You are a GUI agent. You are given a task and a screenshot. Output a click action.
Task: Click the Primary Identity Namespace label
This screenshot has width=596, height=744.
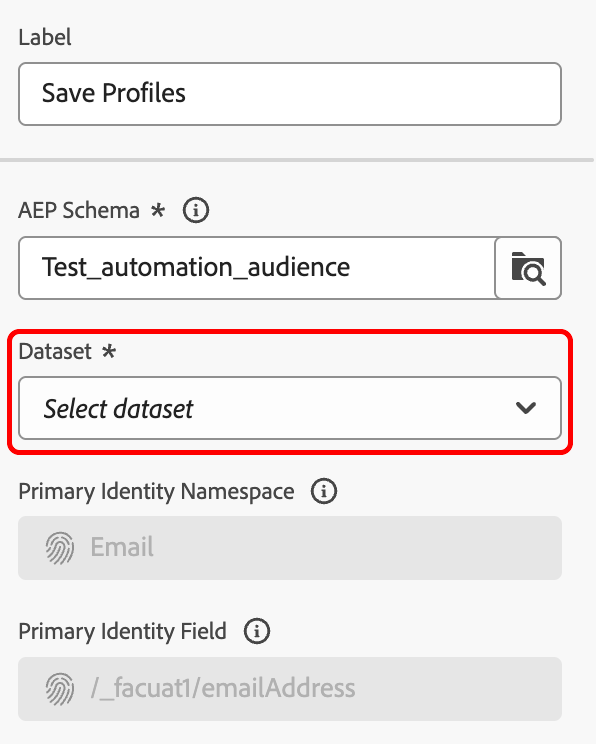coord(157,492)
